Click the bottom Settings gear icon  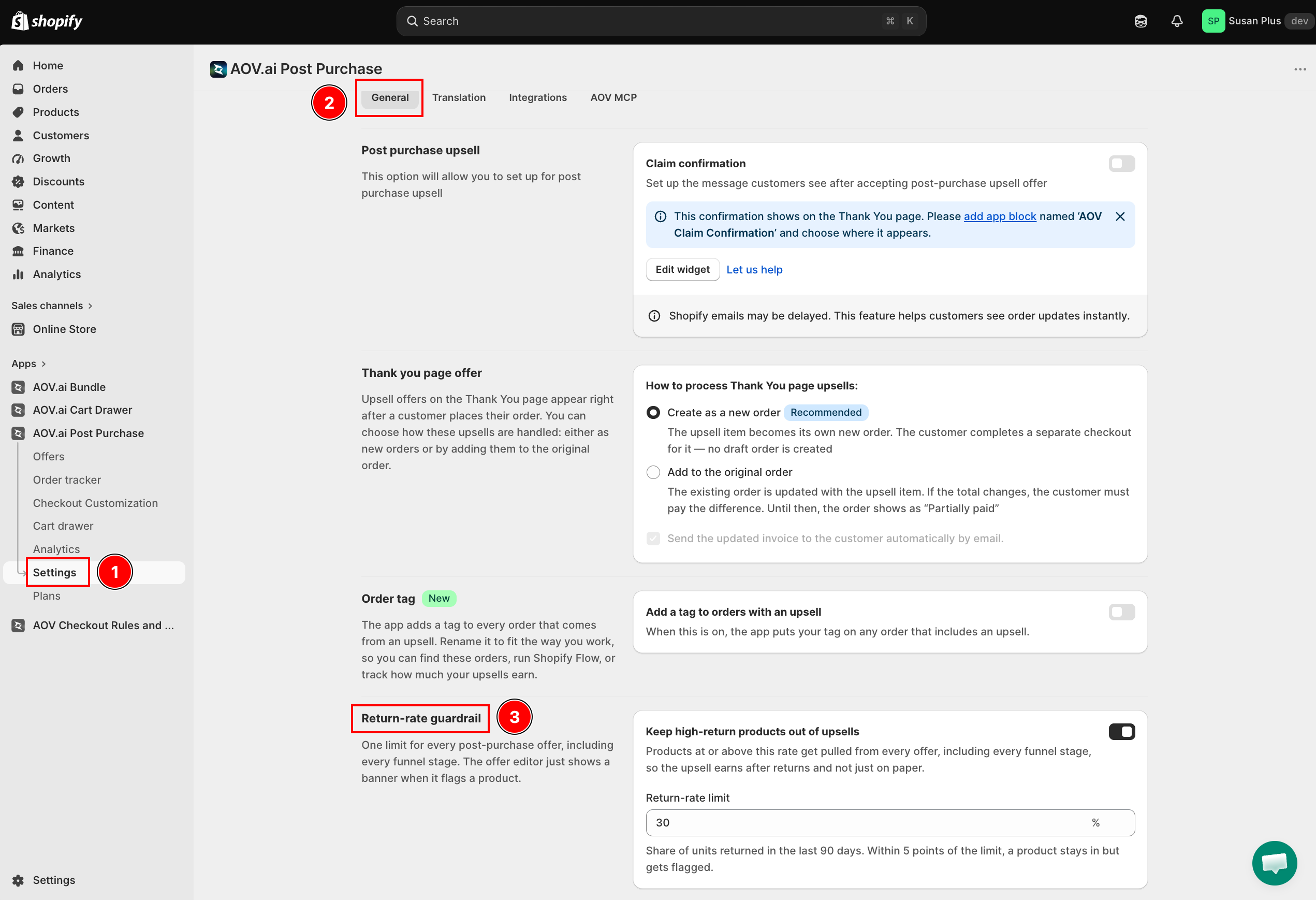(x=18, y=880)
